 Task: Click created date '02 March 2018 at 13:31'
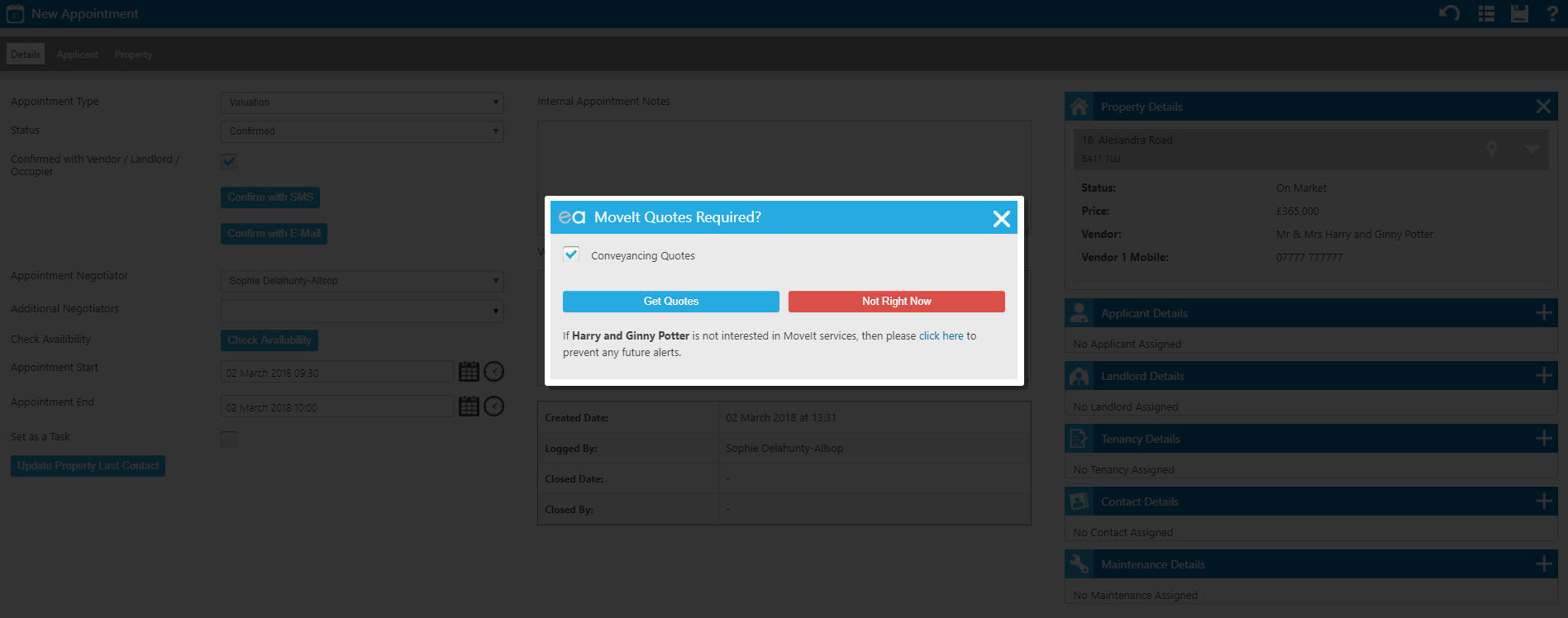pyautogui.click(x=781, y=418)
